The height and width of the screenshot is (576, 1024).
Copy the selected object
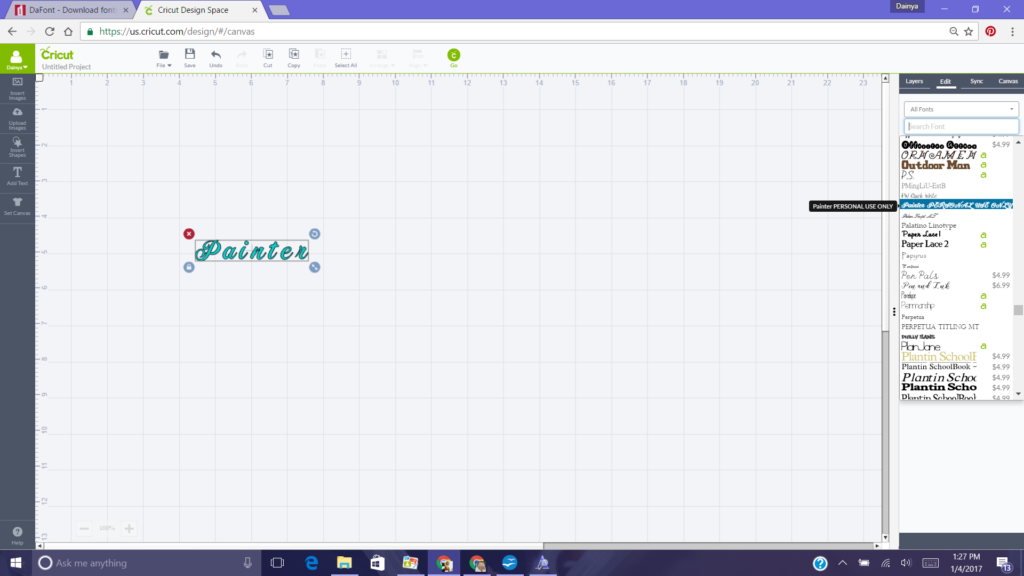pos(294,57)
